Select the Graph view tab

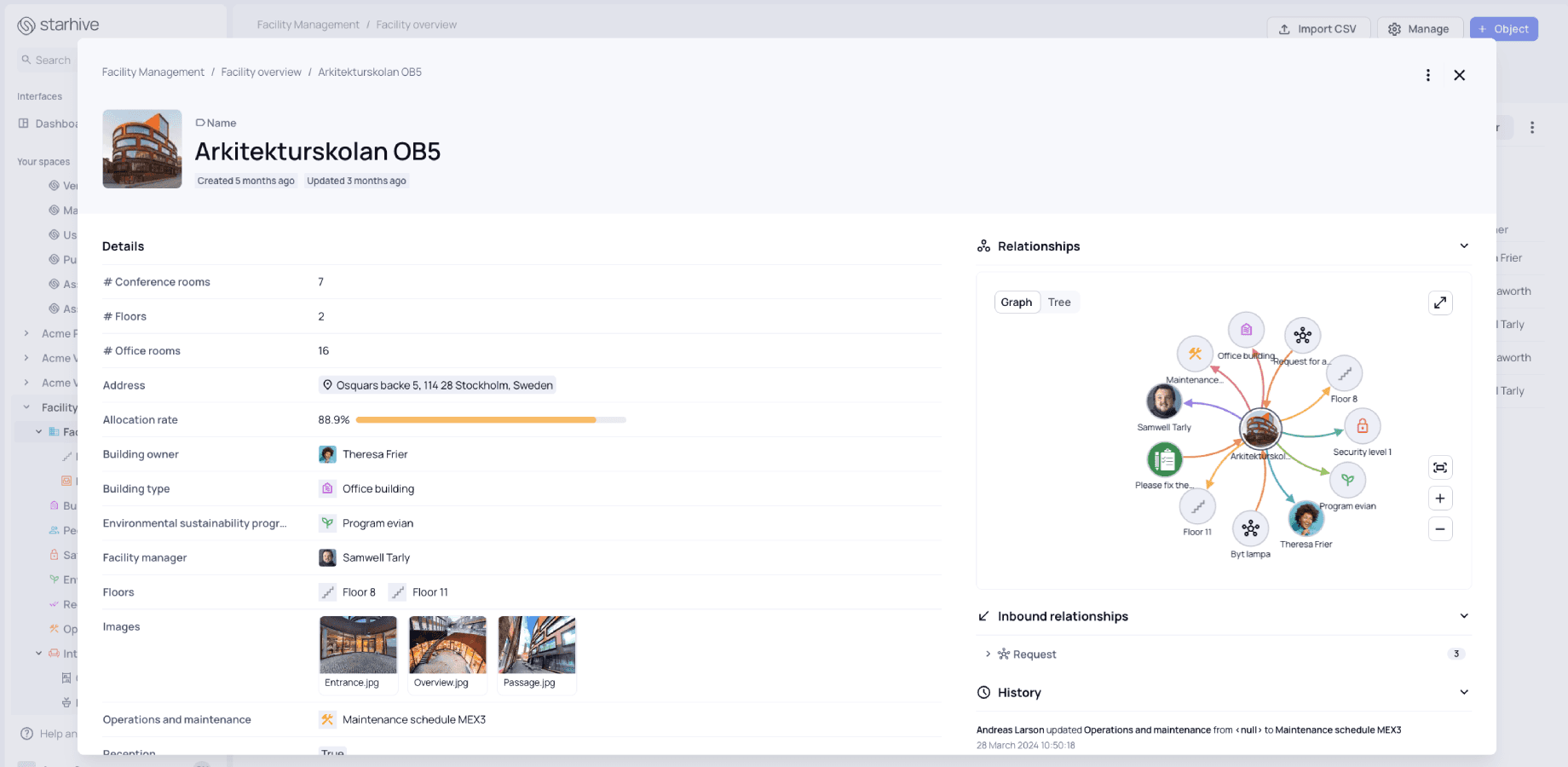[1016, 303]
